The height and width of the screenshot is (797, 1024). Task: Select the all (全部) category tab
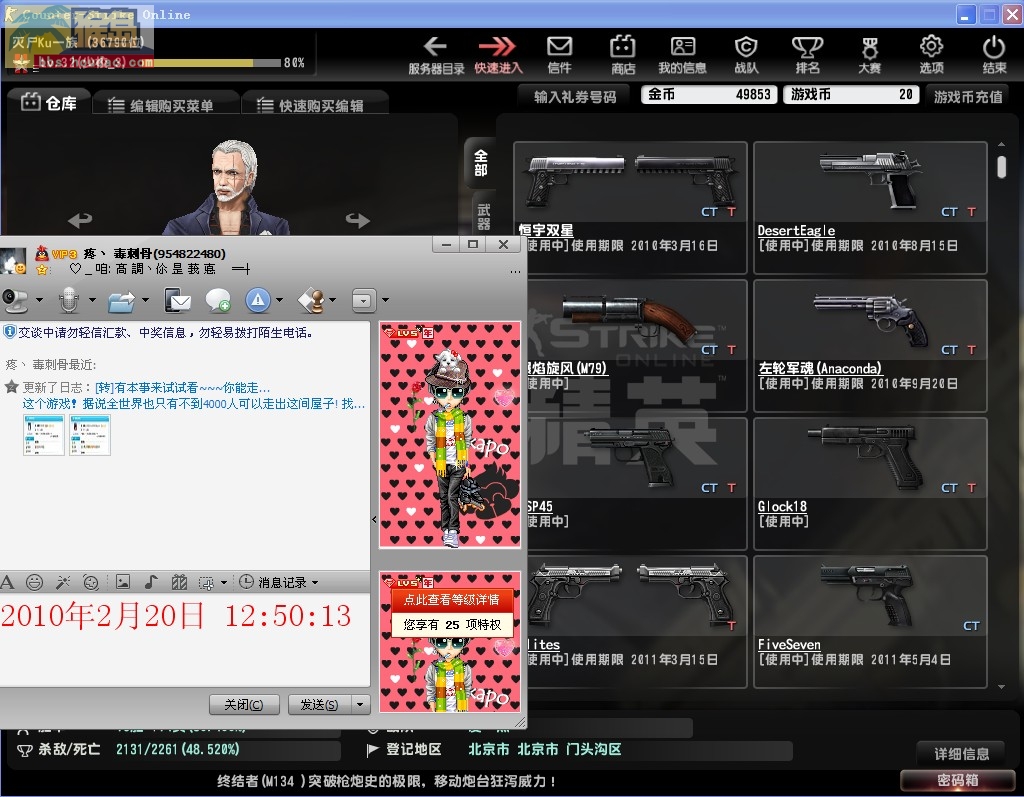[x=481, y=163]
